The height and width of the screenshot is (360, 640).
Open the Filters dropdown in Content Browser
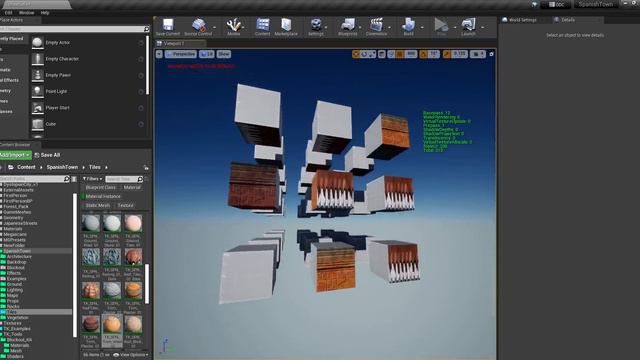click(92, 179)
